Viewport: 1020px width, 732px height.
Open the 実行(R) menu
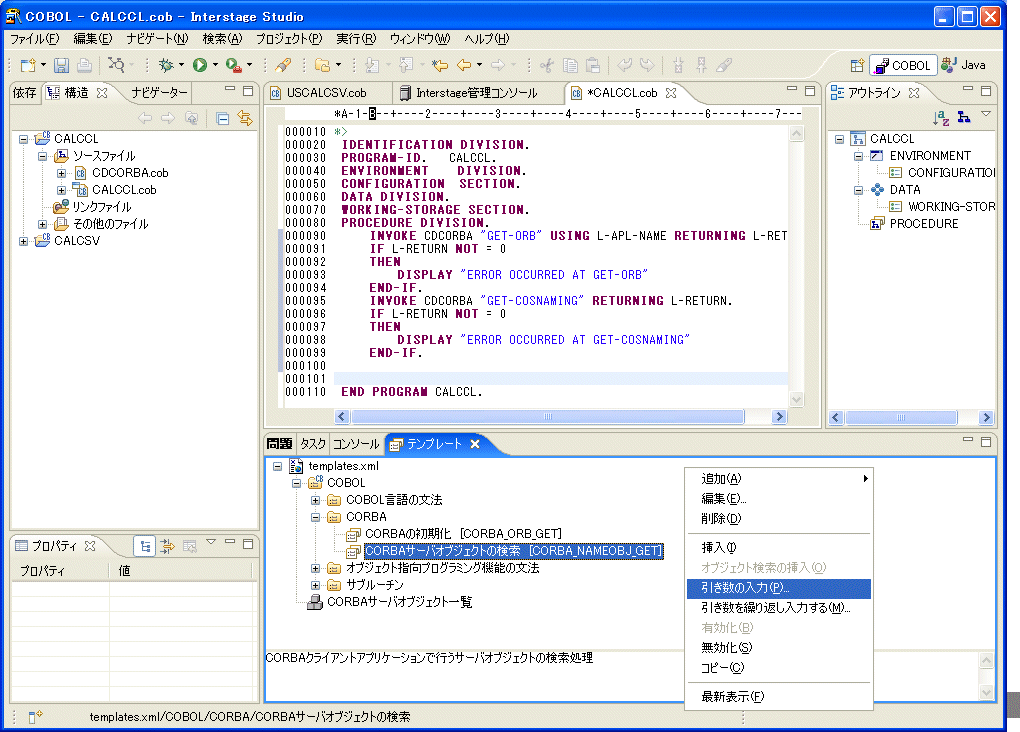[356, 39]
